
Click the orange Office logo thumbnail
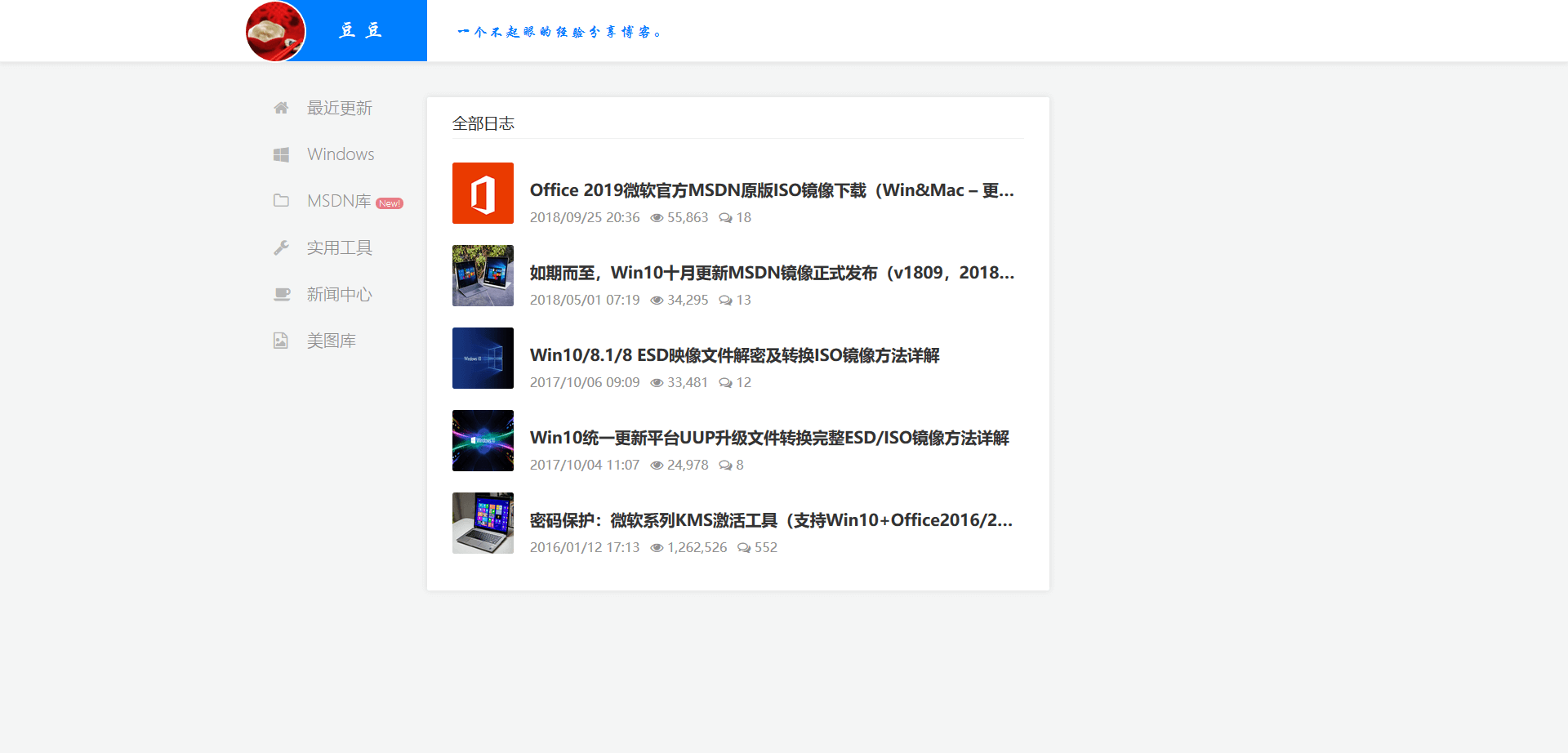point(483,194)
